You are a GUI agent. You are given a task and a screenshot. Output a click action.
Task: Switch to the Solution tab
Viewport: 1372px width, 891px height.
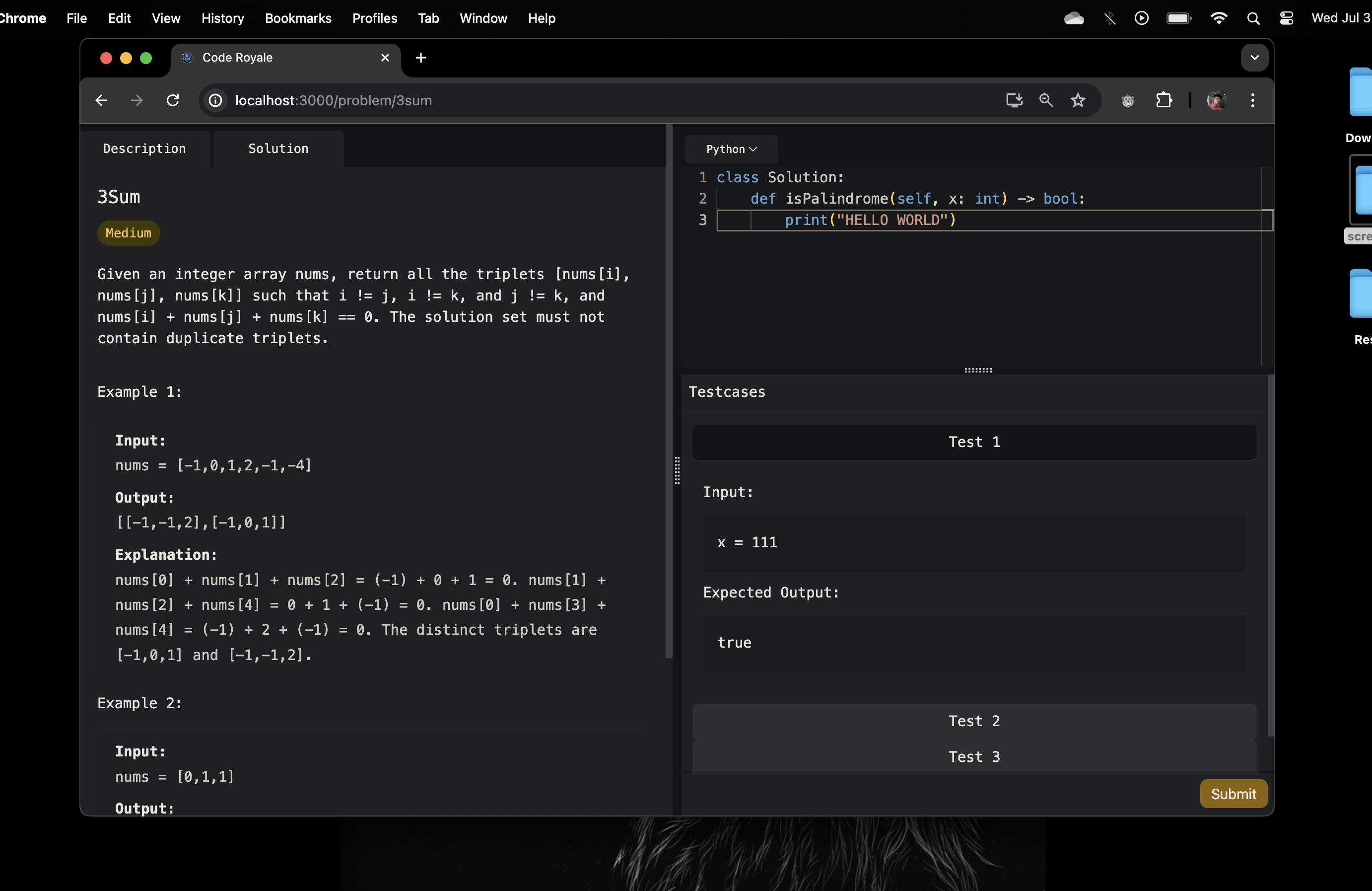click(x=278, y=149)
